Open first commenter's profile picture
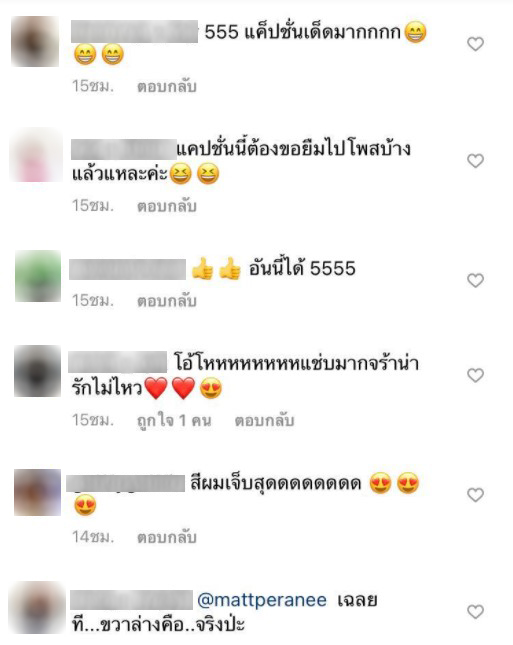Screen dimensions: 513x645 click(x=35, y=41)
